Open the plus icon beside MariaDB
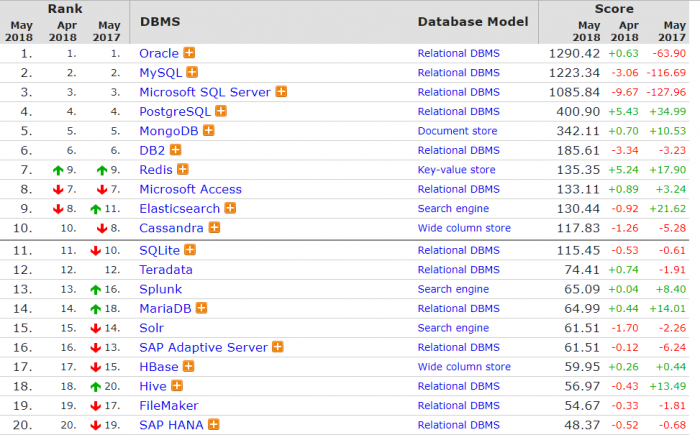Screen dimensions: 700x435 (201, 308)
